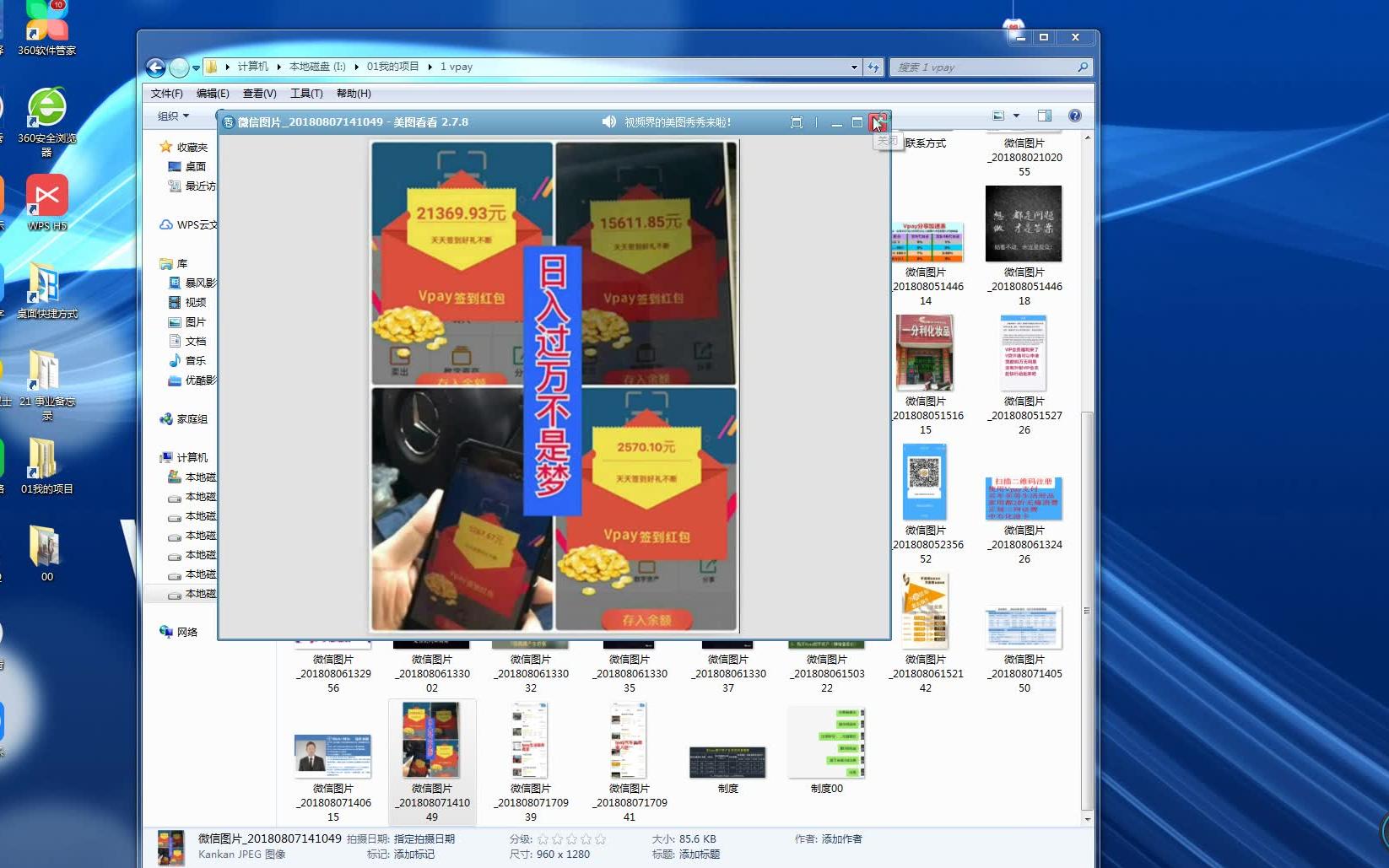
Task: Select thumbnail 微信图片_20180806132426
Action: tap(1024, 499)
